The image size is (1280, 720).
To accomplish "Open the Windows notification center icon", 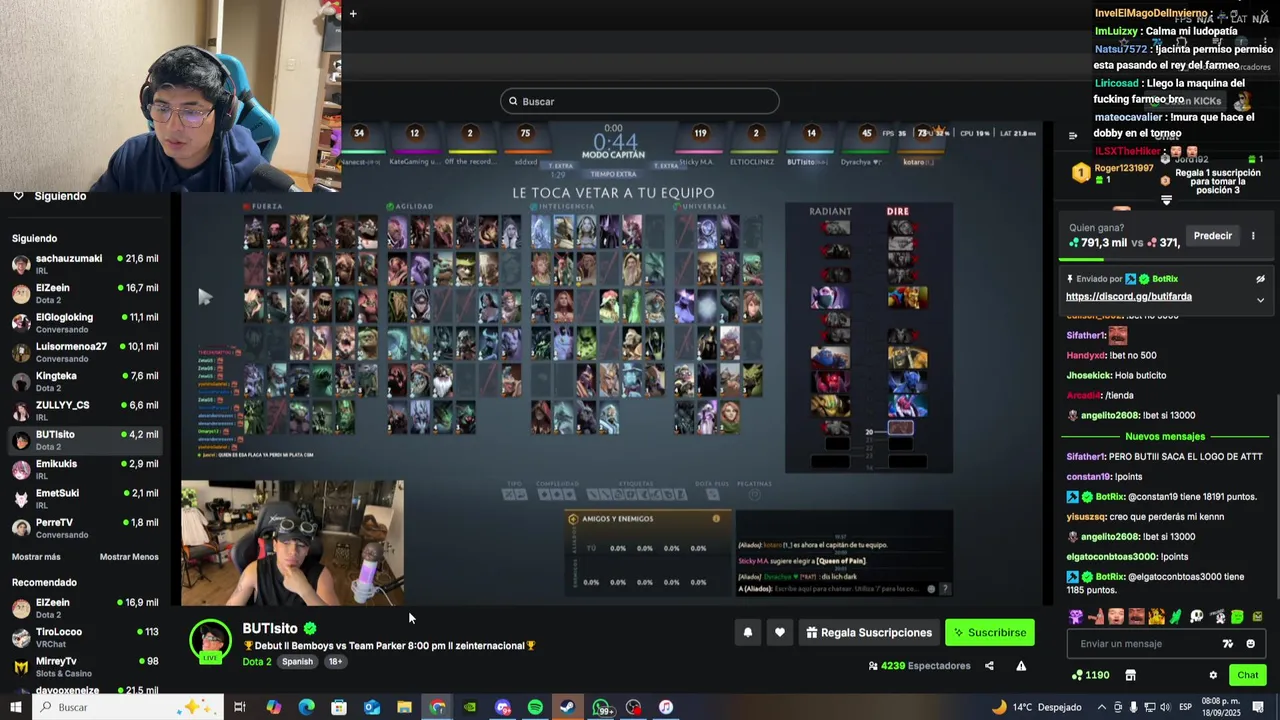I will click(1258, 707).
